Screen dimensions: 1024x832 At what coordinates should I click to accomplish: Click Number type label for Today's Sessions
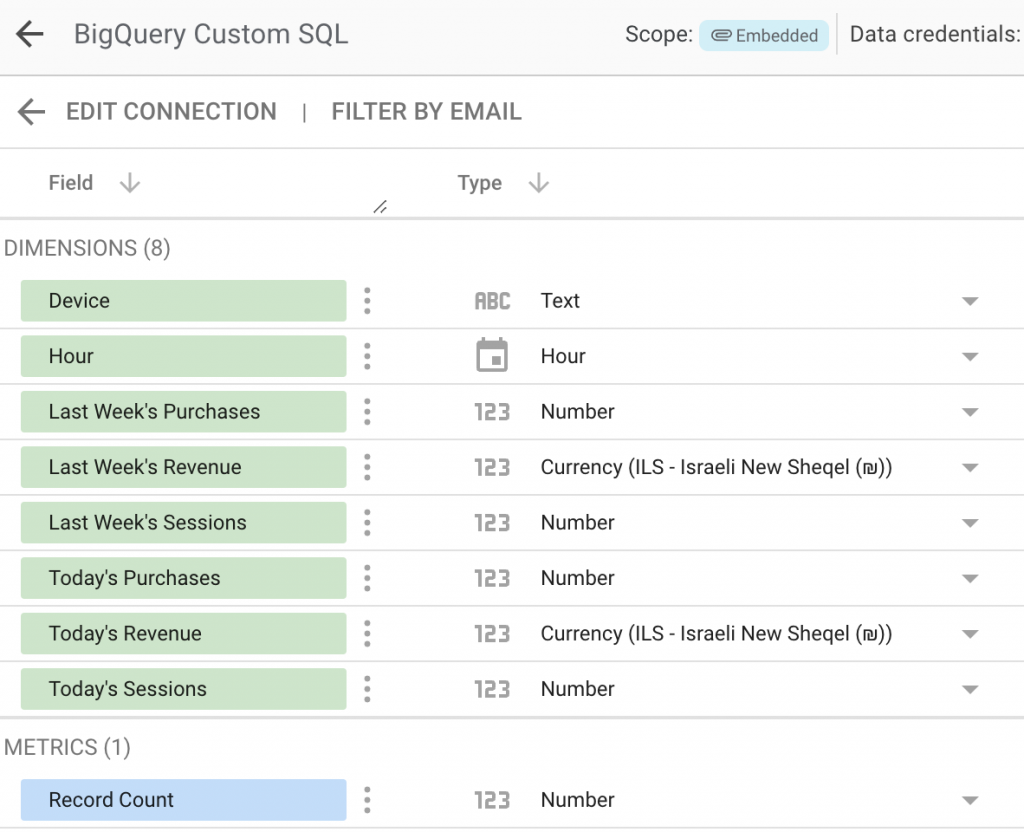578,690
